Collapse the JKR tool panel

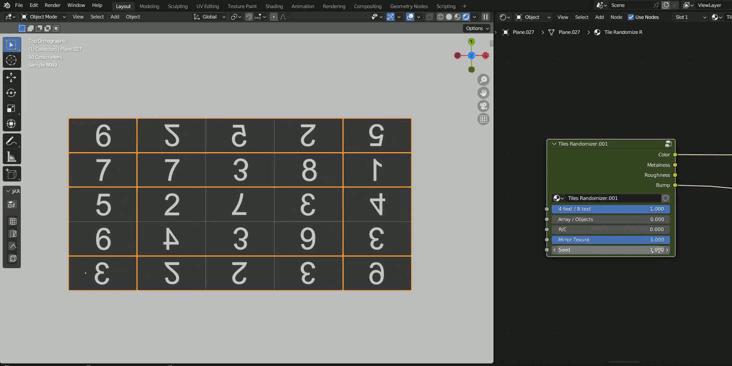(7, 191)
